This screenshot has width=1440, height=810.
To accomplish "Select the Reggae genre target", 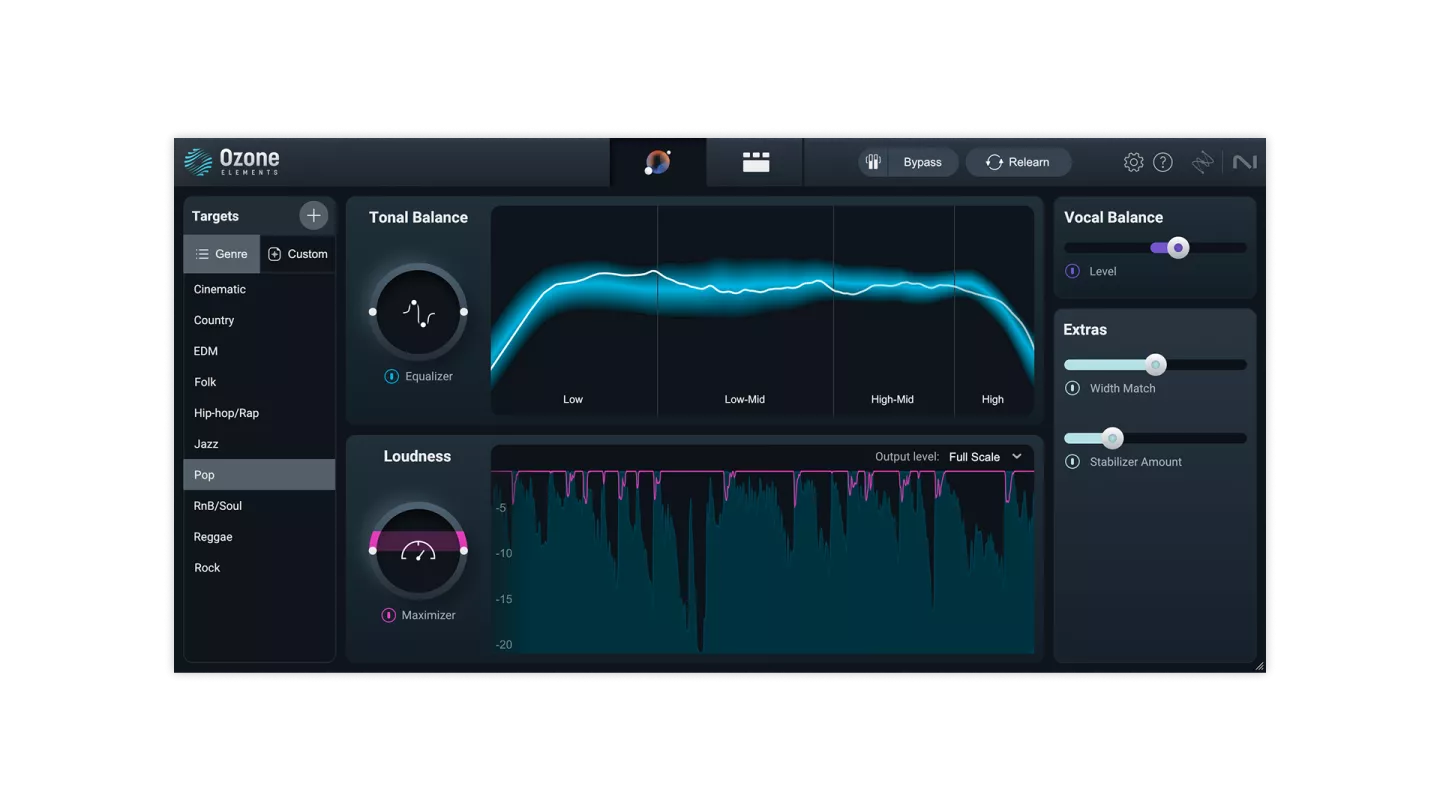I will tap(259, 537).
